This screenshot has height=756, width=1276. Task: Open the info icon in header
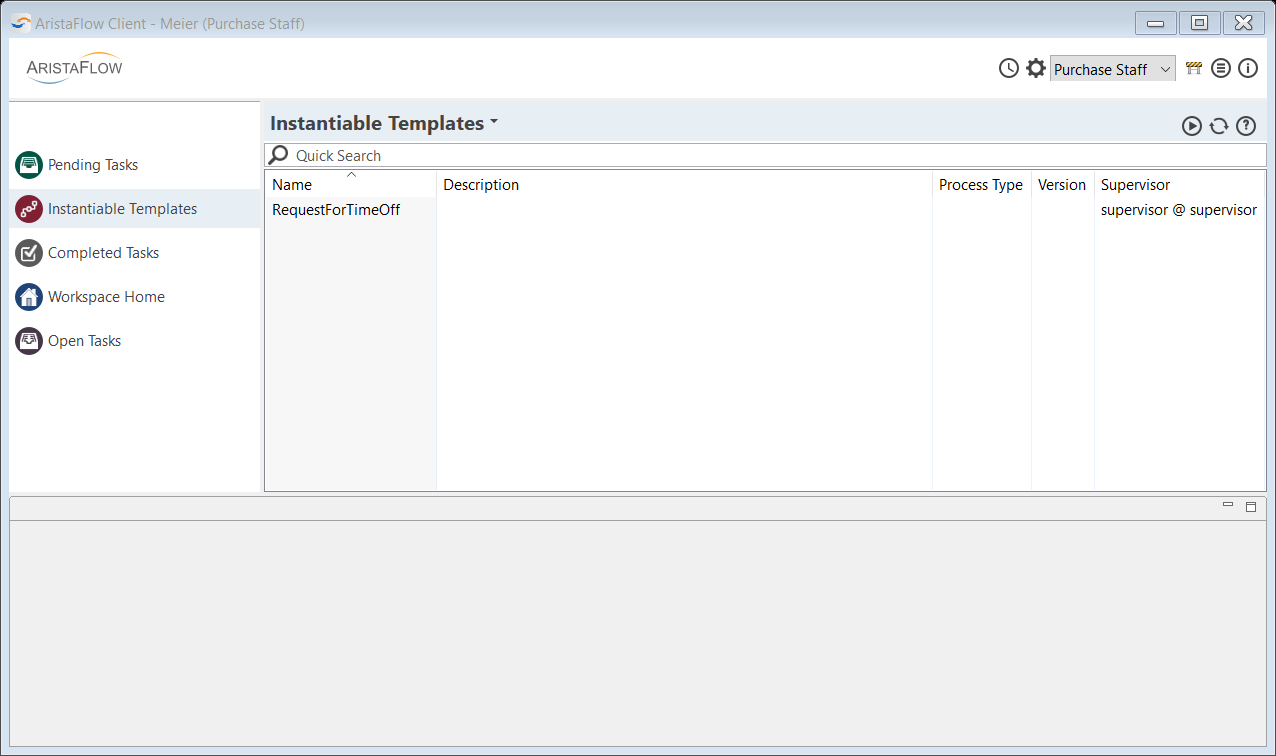pos(1247,68)
